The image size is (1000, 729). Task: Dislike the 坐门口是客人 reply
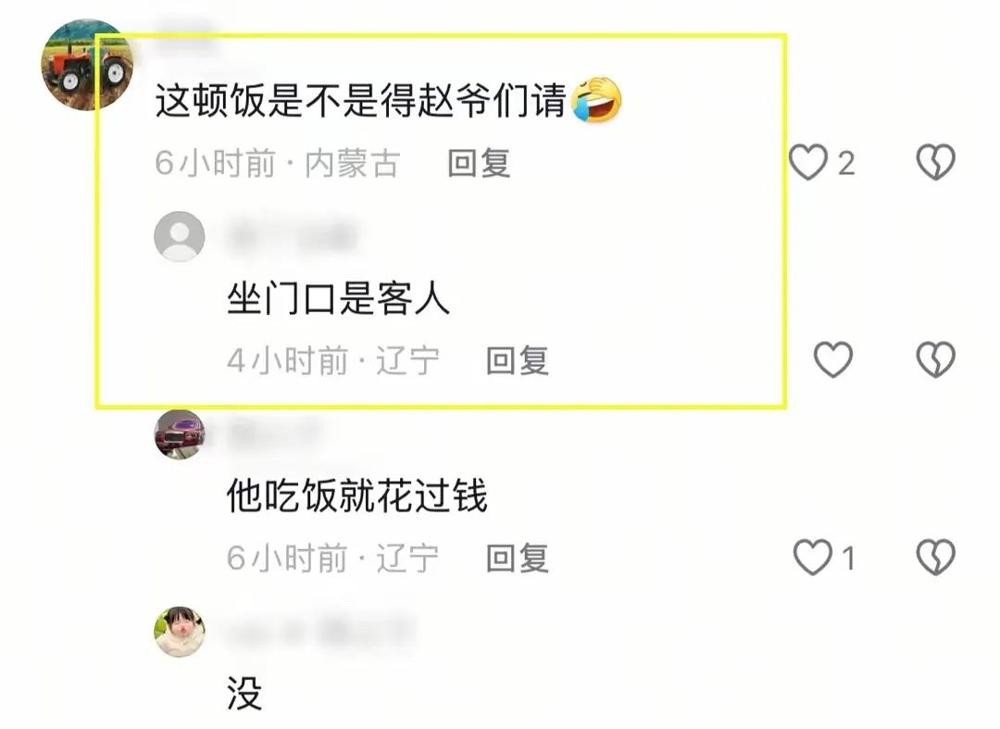pyautogui.click(x=936, y=359)
